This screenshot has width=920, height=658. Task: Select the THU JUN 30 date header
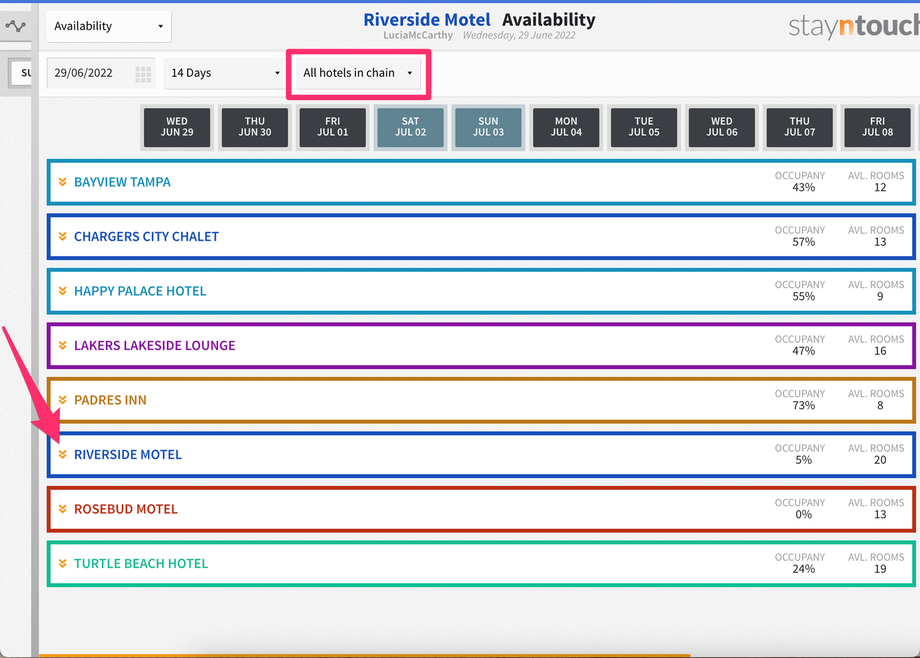pyautogui.click(x=255, y=127)
